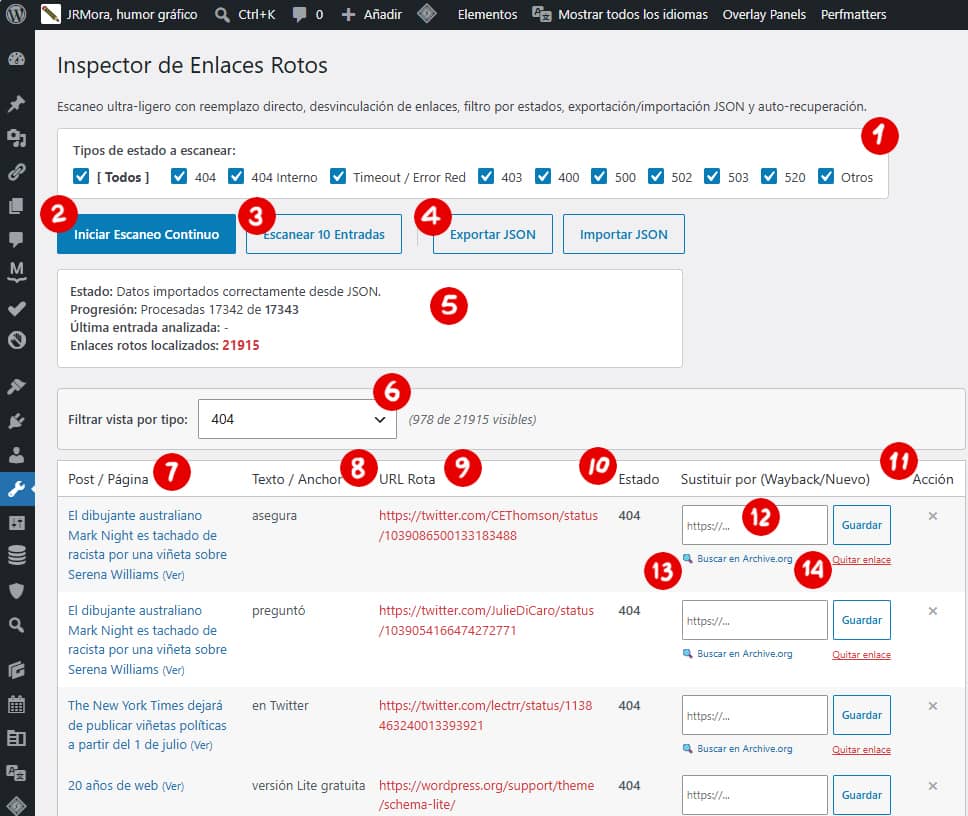The height and width of the screenshot is (816, 968).
Task: Toggle the Timeout / Error Red checkbox
Action: point(338,177)
